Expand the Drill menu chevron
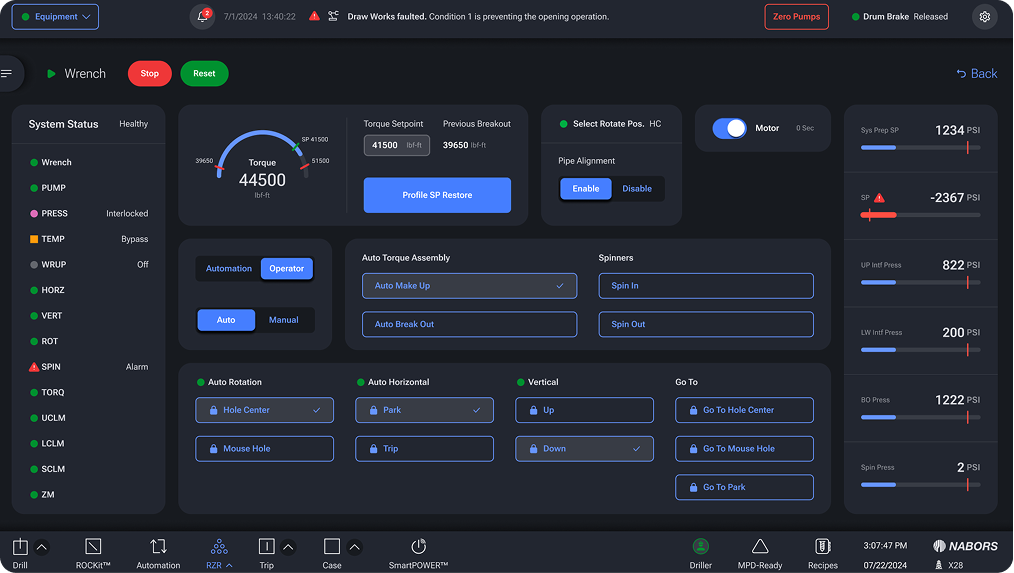 (41, 547)
